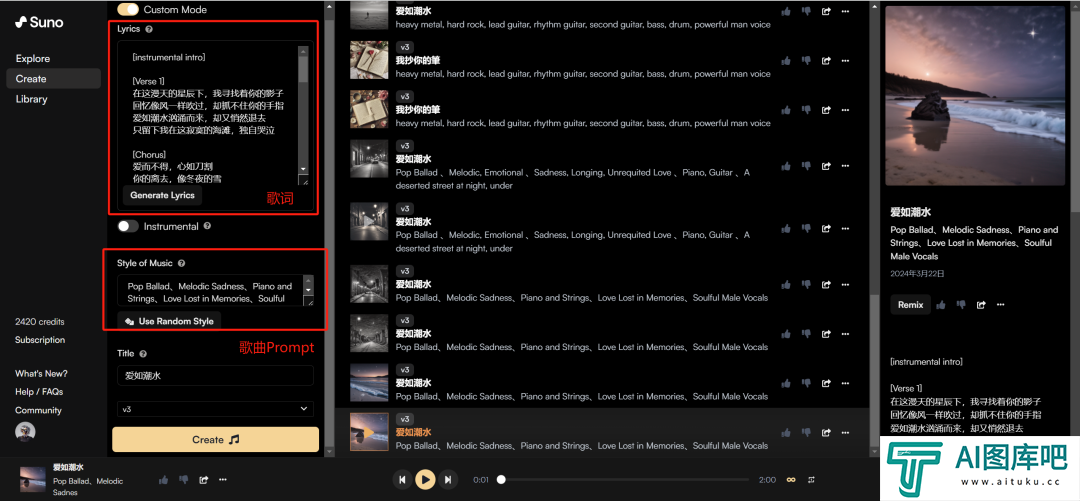The image size is (1080, 501).
Task: Click the date 2024年3月22日
Action: point(917,274)
